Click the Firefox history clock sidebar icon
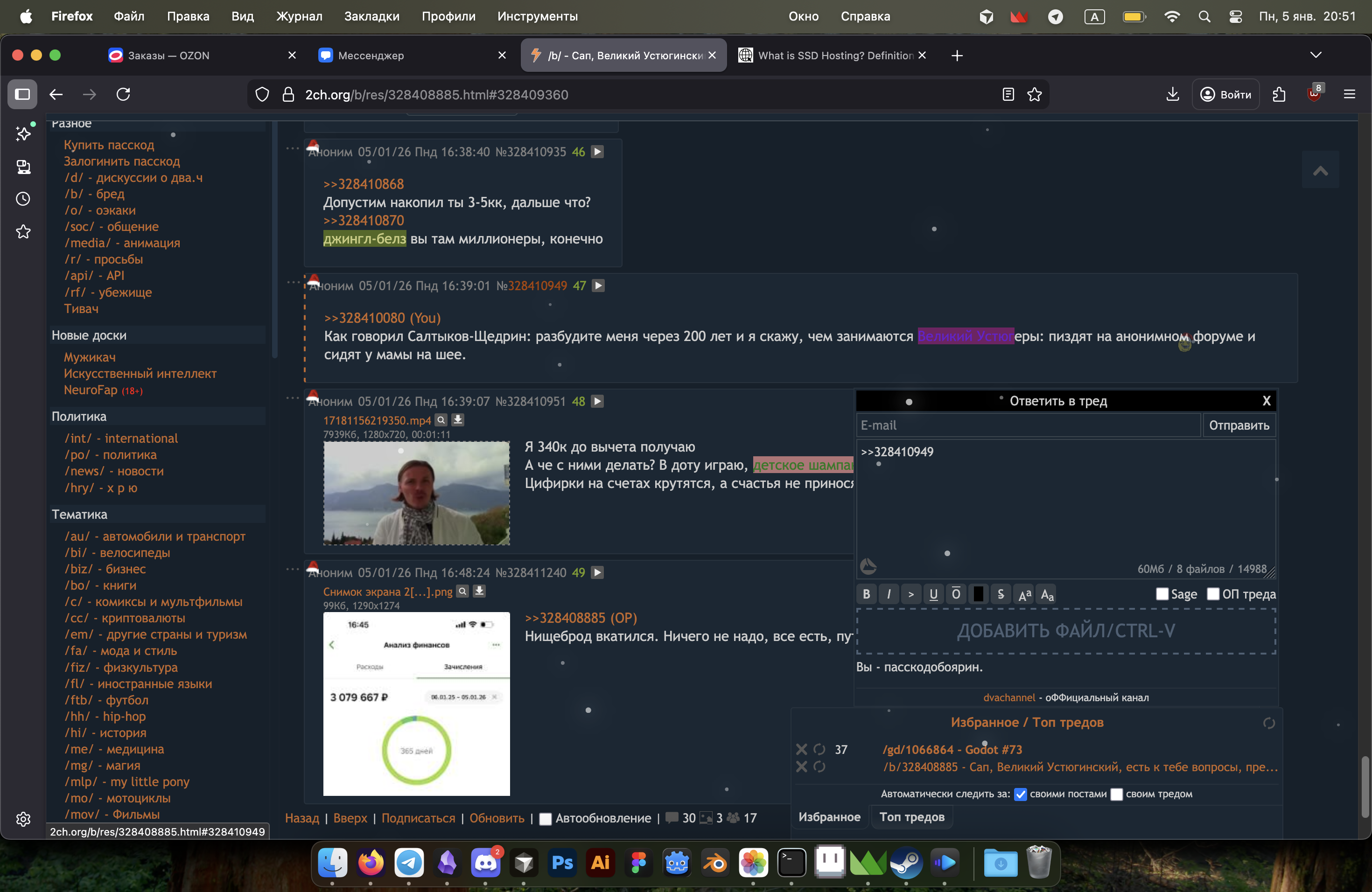The height and width of the screenshot is (892, 1372). coord(23,199)
